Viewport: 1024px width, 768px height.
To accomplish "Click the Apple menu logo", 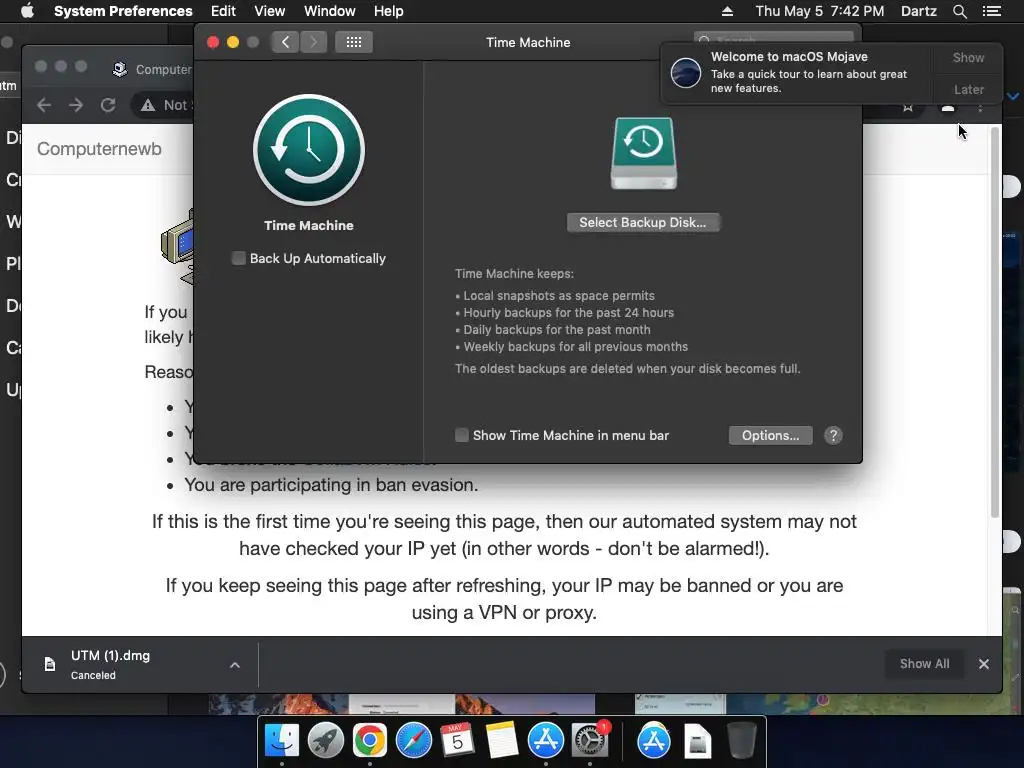I will [x=27, y=11].
